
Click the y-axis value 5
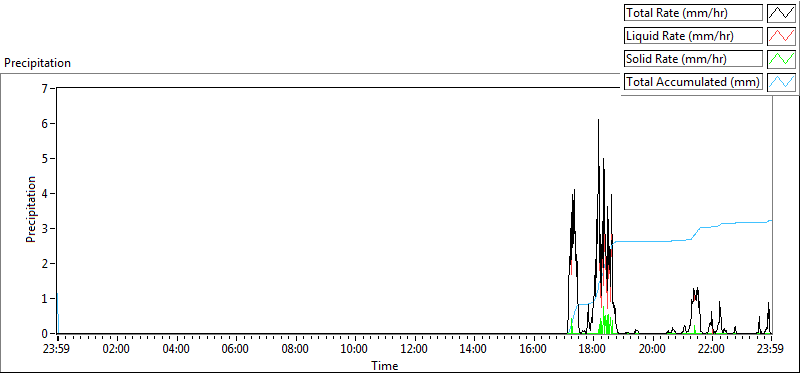[45, 159]
